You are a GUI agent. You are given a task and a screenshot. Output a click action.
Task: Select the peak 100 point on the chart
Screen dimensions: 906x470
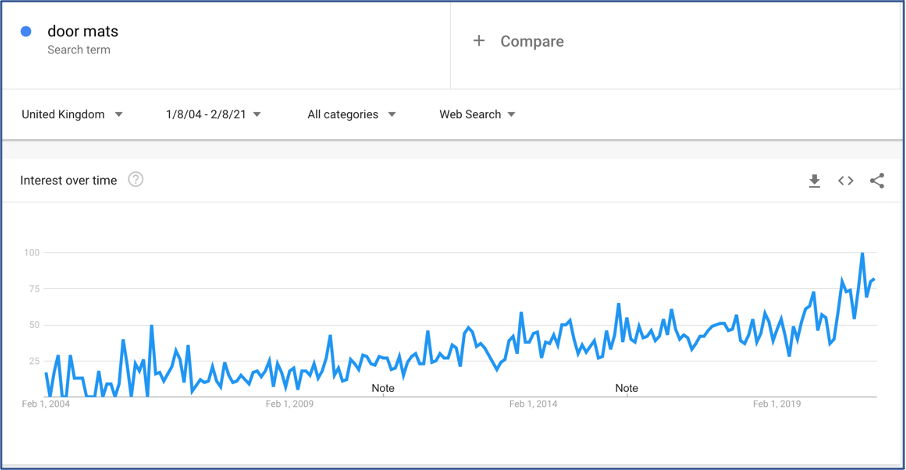coord(862,253)
